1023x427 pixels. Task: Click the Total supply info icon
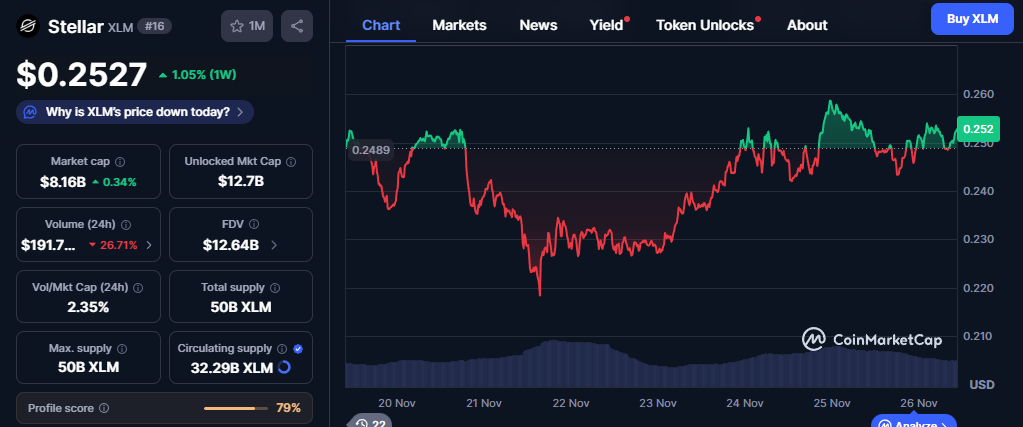(272, 287)
